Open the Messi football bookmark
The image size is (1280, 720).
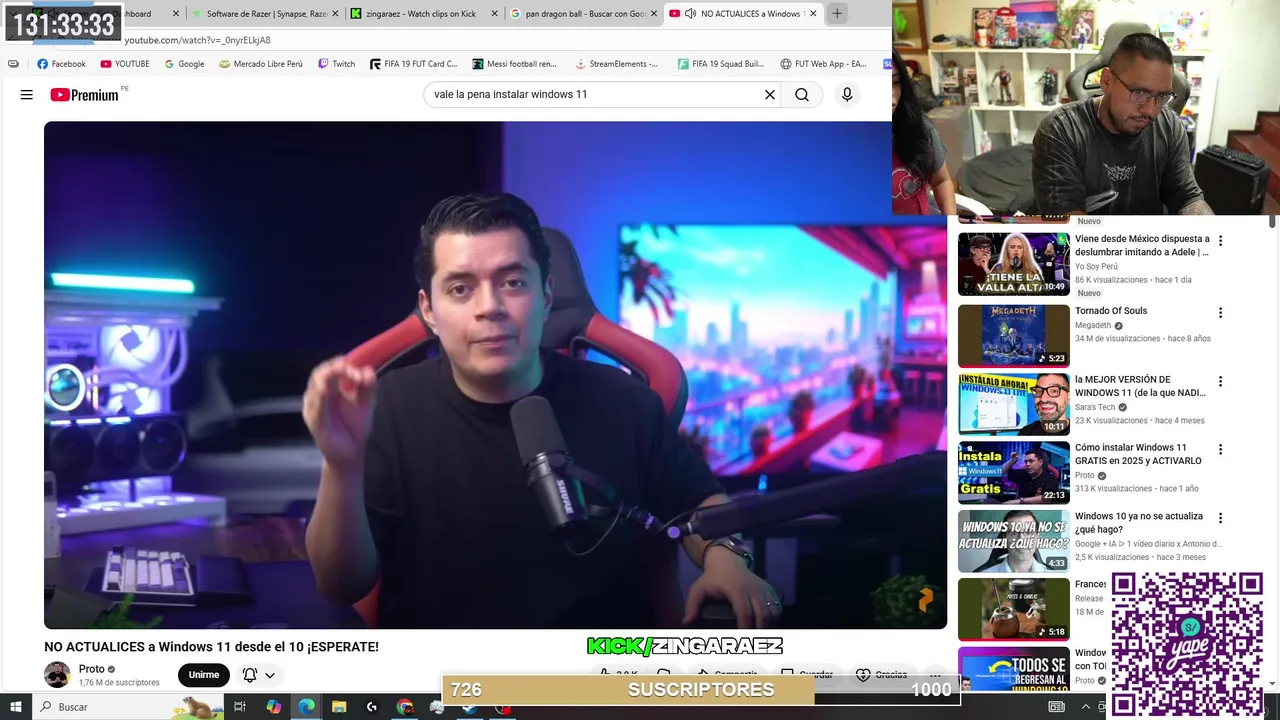click(x=514, y=64)
